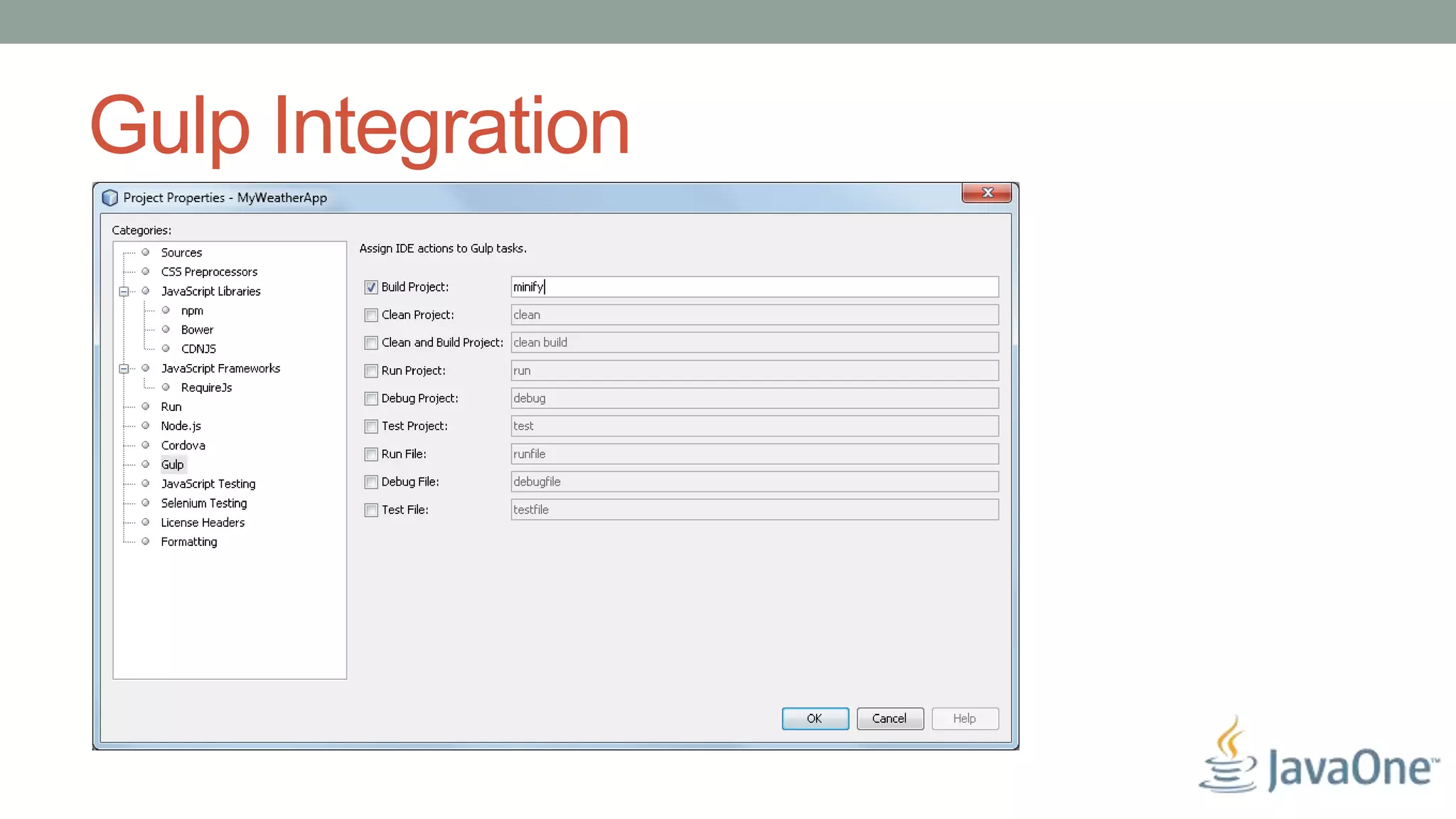The image size is (1456, 819).
Task: Enable the Clean Project checkbox
Action: [371, 315]
